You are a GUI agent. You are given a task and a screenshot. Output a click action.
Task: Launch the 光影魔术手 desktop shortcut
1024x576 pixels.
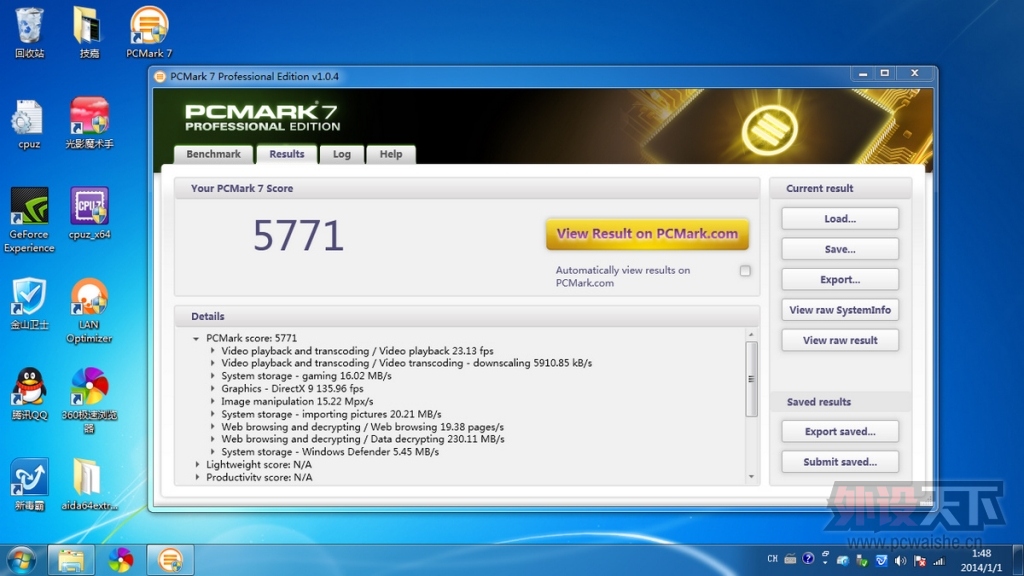89,124
